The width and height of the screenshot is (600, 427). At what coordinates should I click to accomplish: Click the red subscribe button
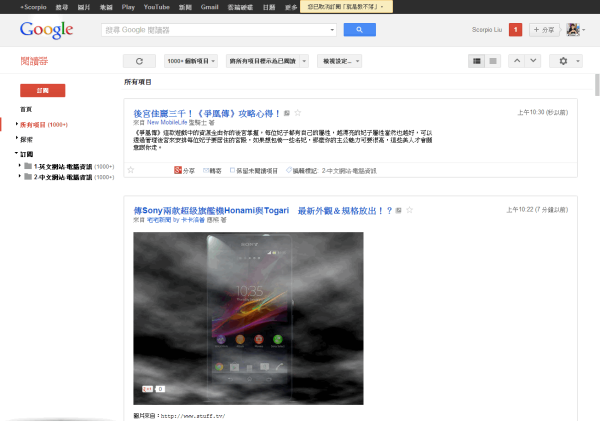(42, 90)
